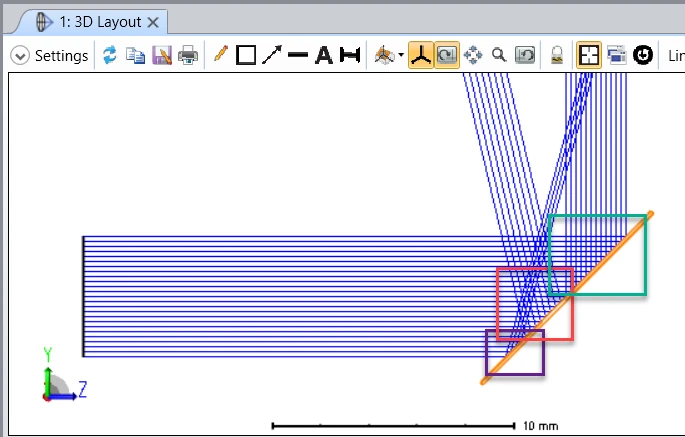Copy the layout using the copy icon
This screenshot has width=685, height=437.
click(135, 55)
